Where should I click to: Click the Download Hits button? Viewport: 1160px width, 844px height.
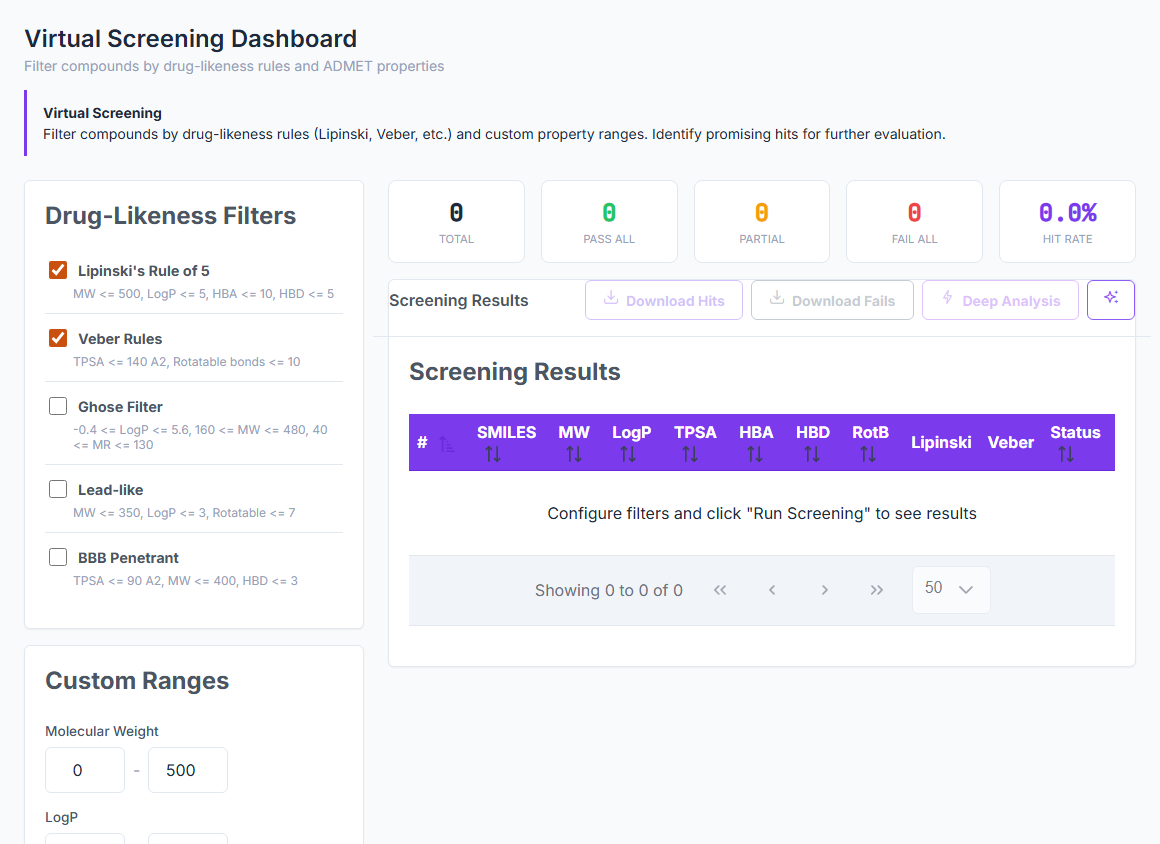click(664, 300)
